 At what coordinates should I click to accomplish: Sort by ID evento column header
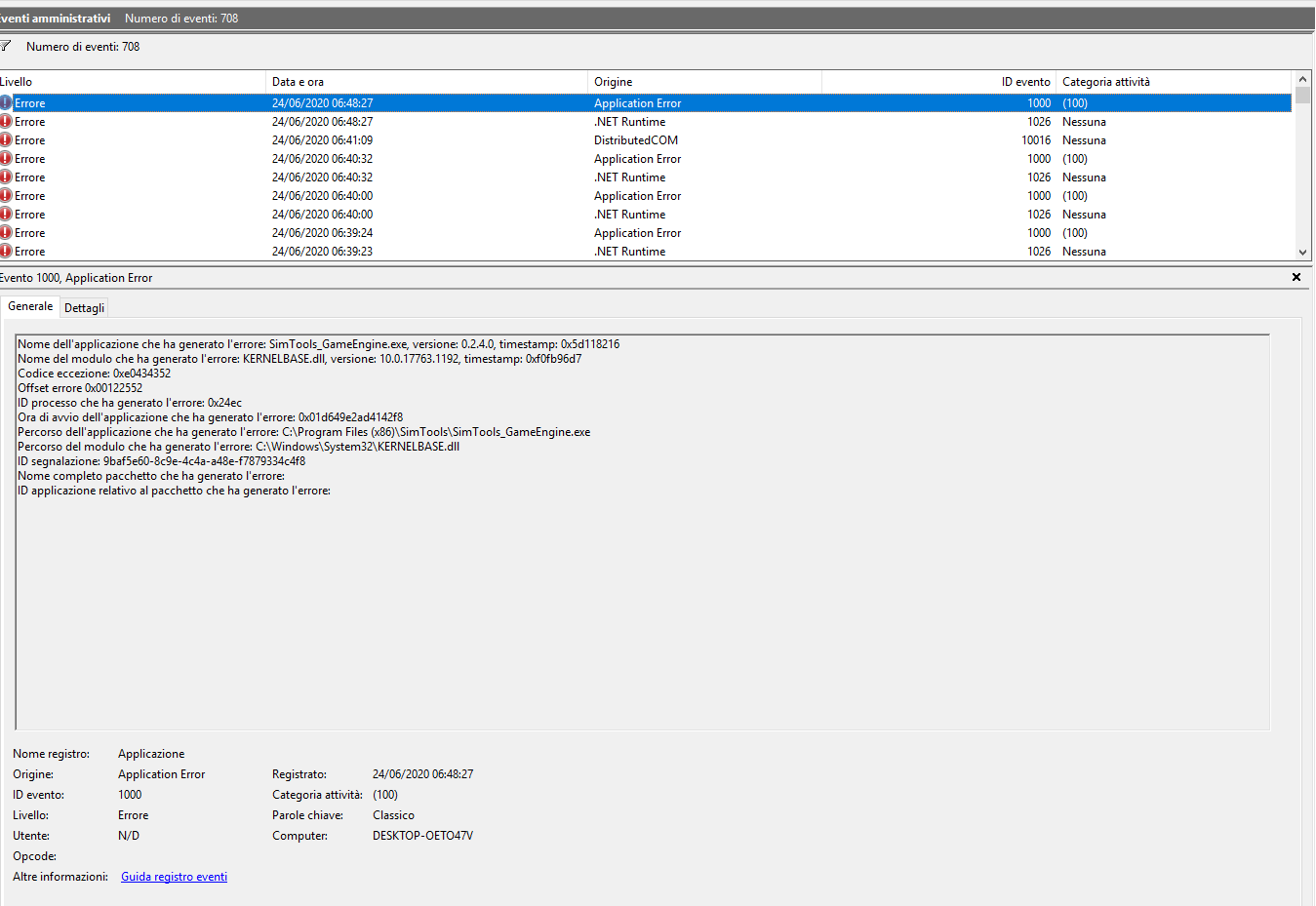pyautogui.click(x=938, y=82)
